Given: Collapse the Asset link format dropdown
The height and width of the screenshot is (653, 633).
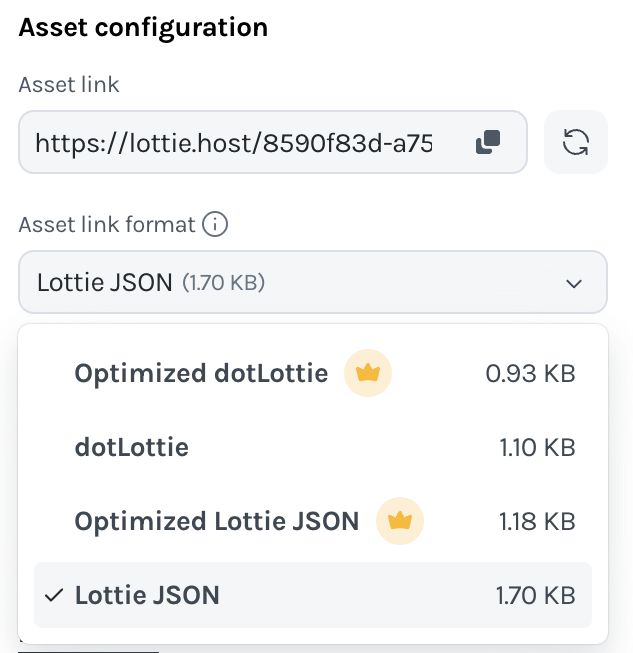Looking at the screenshot, I should [x=313, y=282].
